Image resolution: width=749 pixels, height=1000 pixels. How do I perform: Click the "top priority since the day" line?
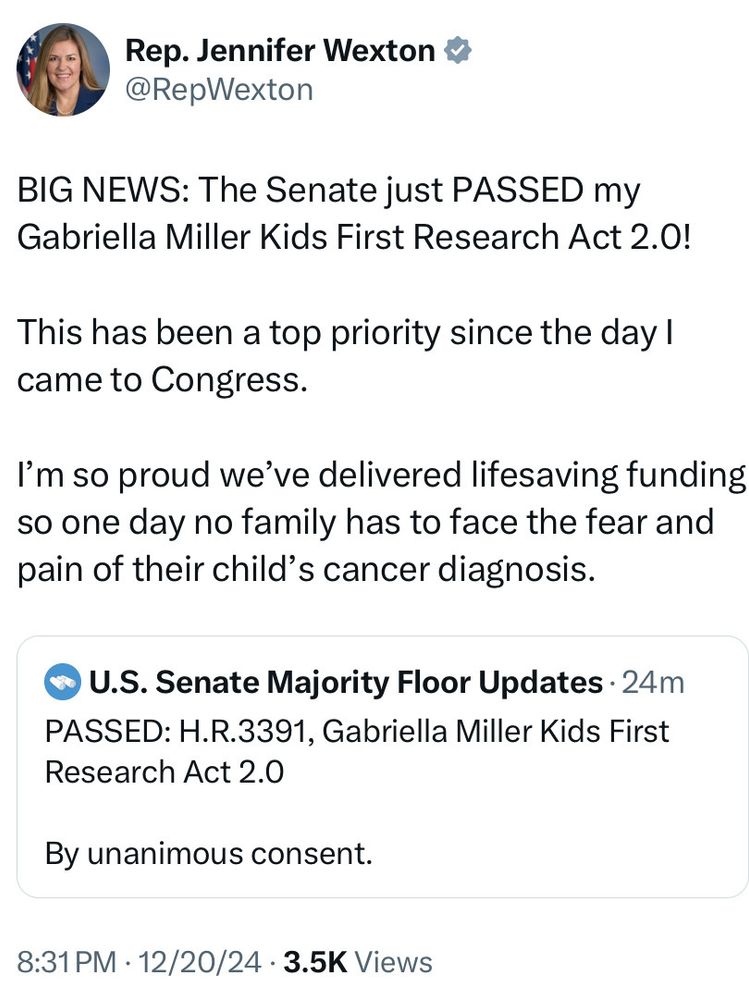[347, 333]
